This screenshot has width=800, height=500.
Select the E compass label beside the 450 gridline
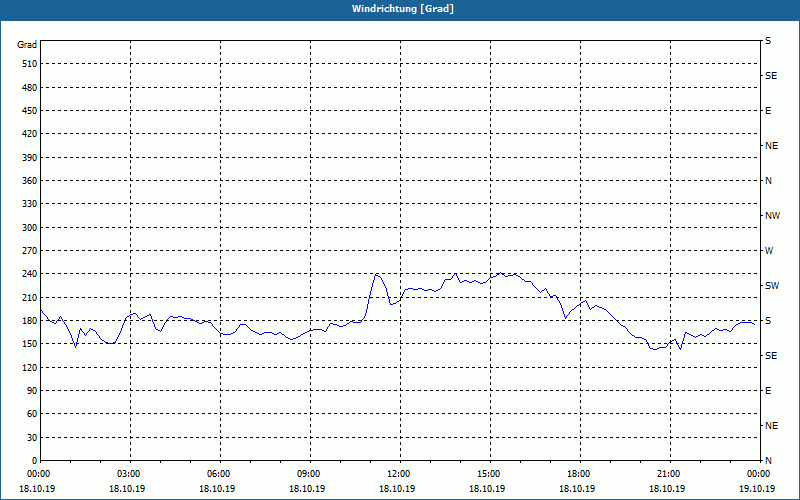[768, 111]
